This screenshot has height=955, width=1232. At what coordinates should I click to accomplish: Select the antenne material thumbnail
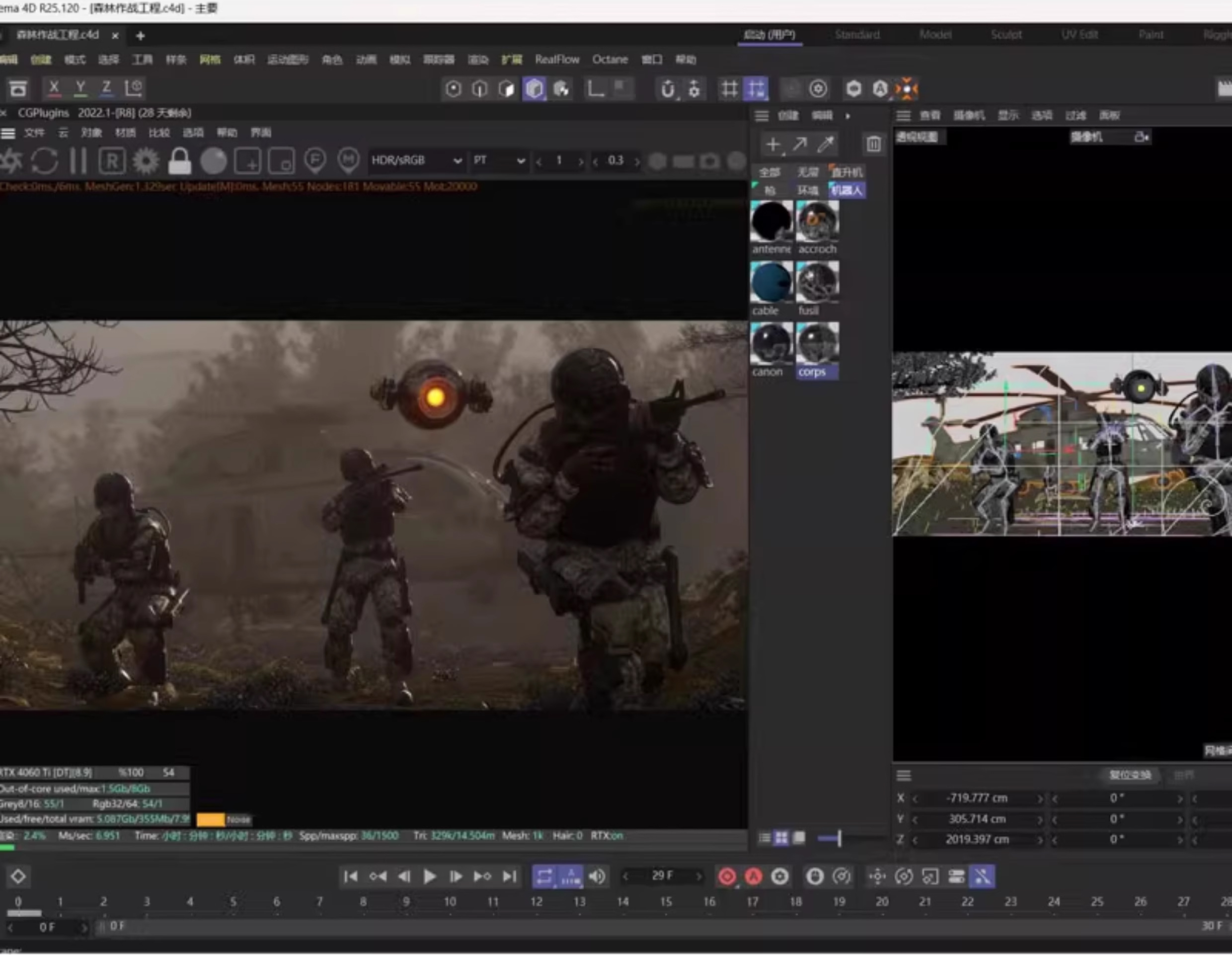click(771, 221)
